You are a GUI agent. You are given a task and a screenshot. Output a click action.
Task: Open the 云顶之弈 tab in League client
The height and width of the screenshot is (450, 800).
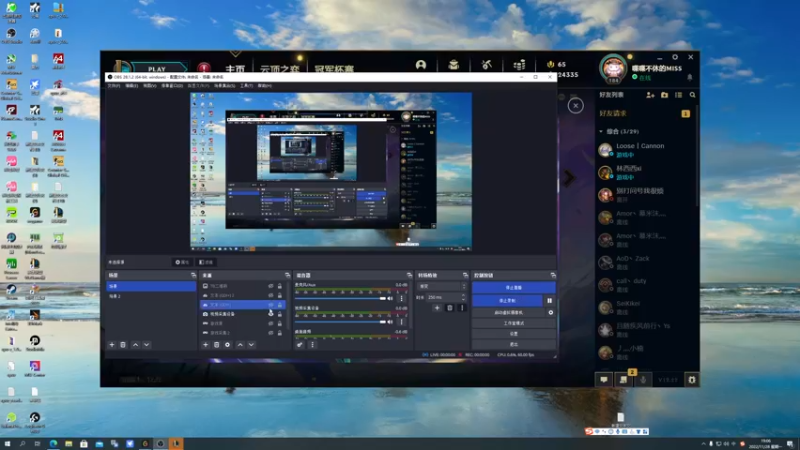280,68
